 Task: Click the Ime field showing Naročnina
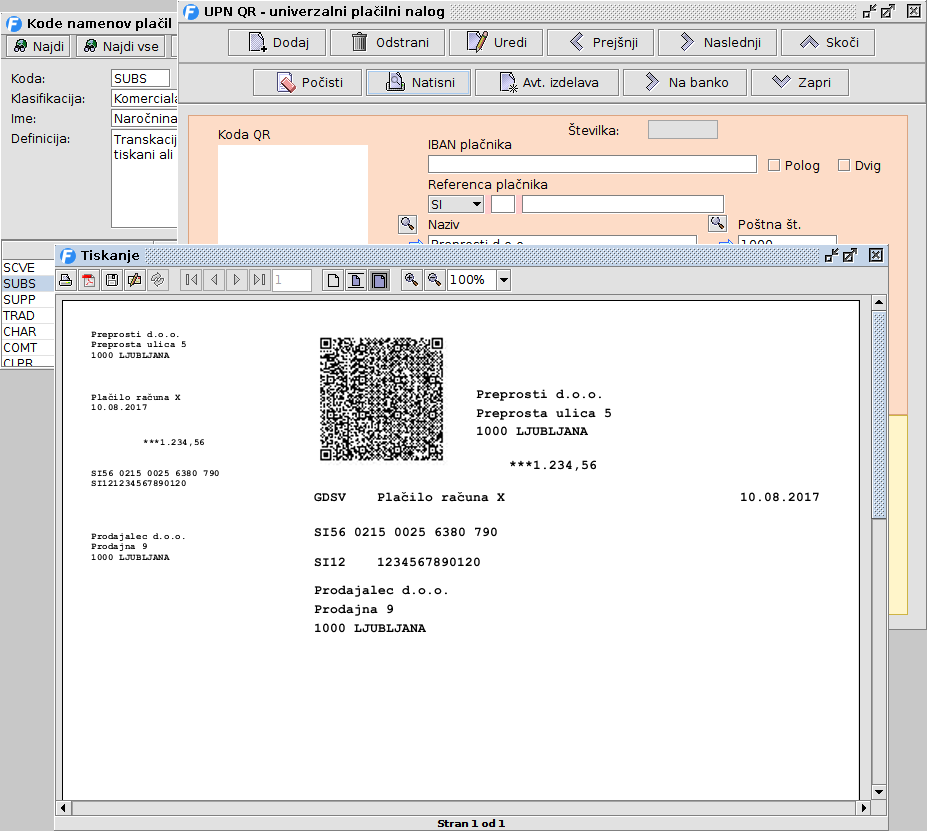point(144,118)
